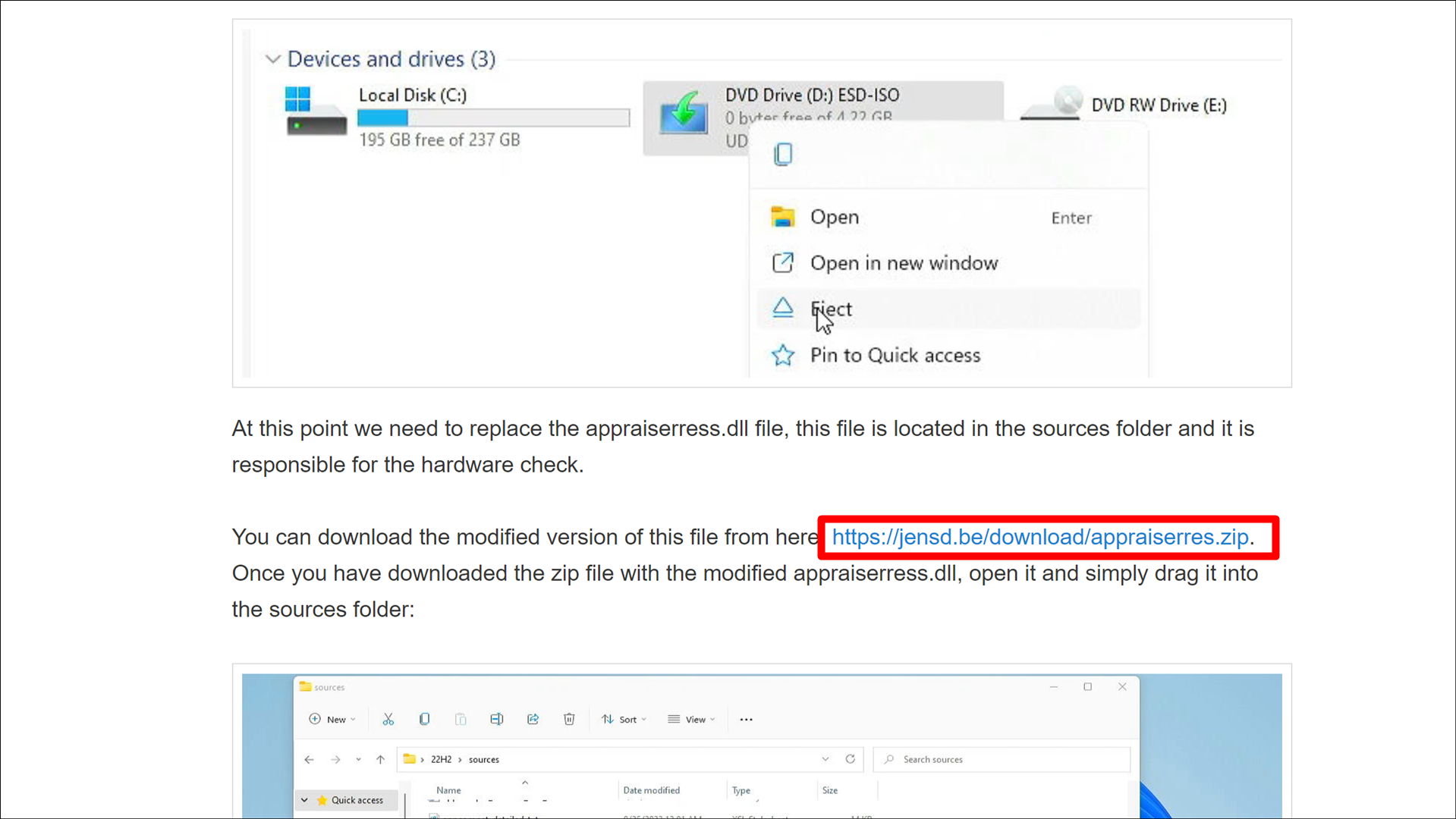Select the DVD Drive (D:) ESD-ISO icon
The height and width of the screenshot is (819, 1456).
684,114
